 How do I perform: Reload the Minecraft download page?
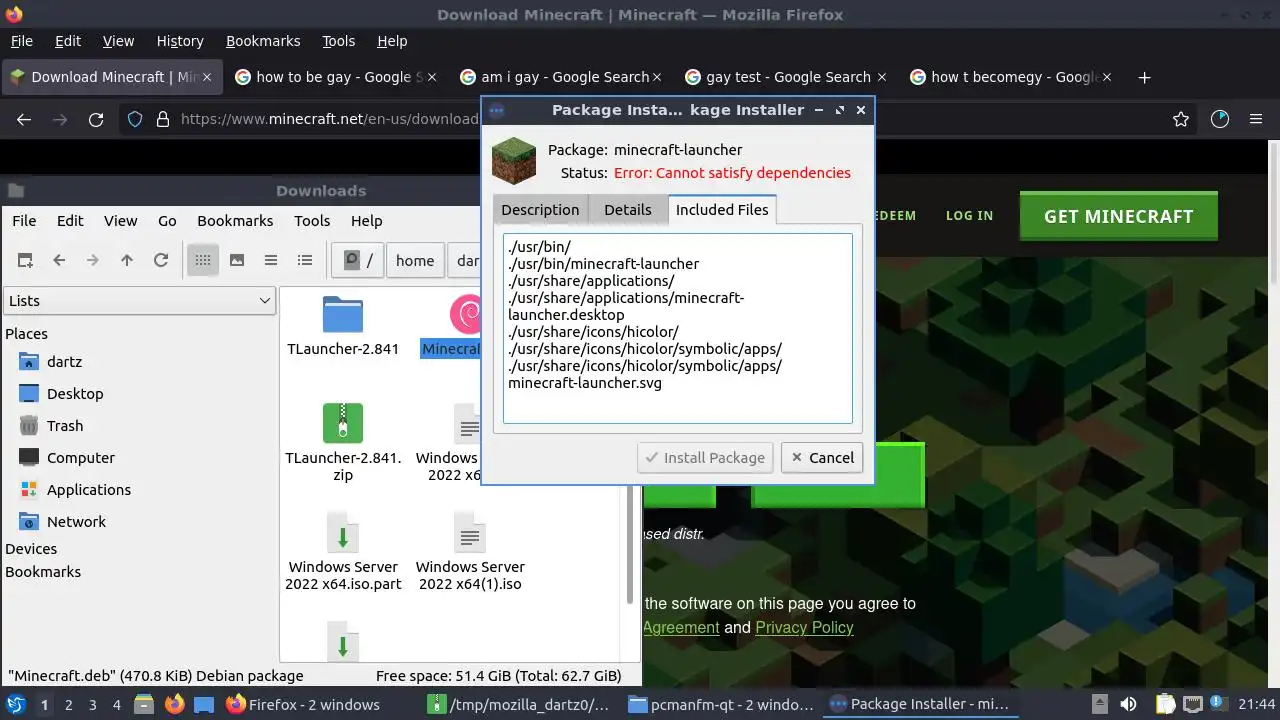(x=96, y=119)
